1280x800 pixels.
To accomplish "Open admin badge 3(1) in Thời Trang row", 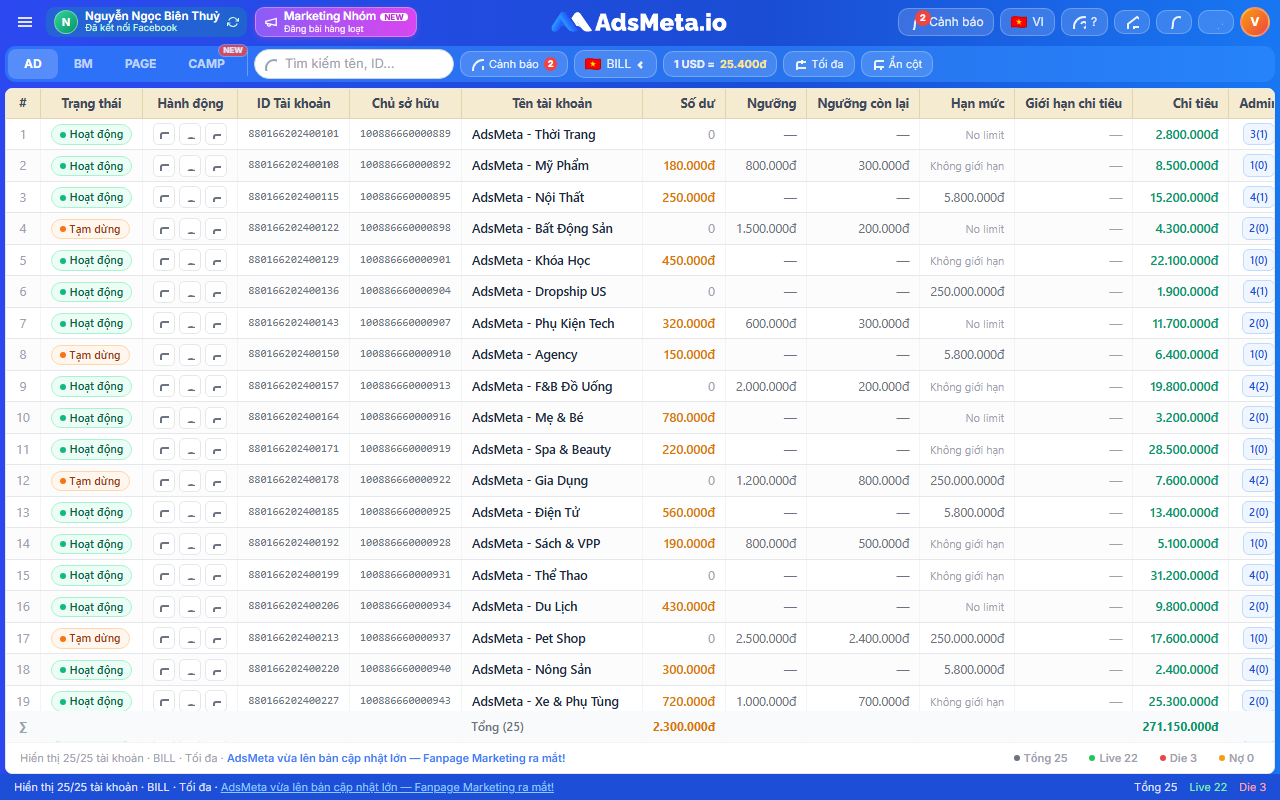I will click(1258, 135).
